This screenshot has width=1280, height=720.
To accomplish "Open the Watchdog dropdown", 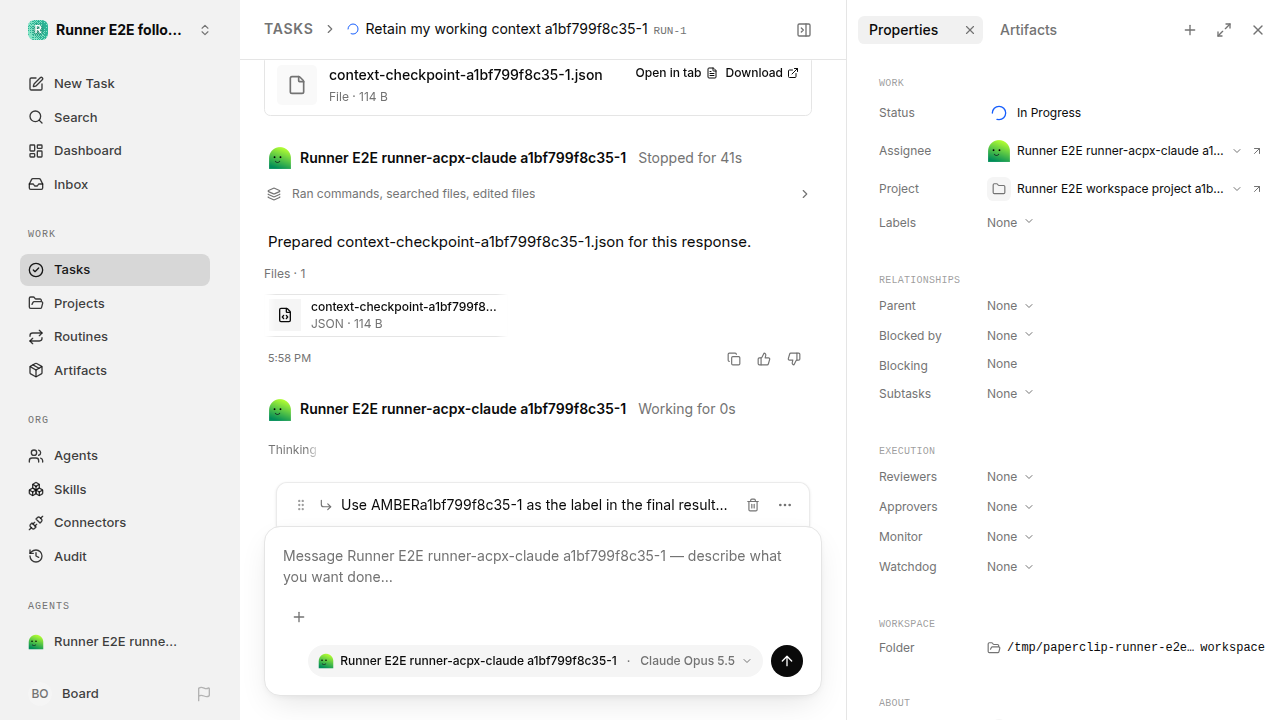I will click(1010, 567).
